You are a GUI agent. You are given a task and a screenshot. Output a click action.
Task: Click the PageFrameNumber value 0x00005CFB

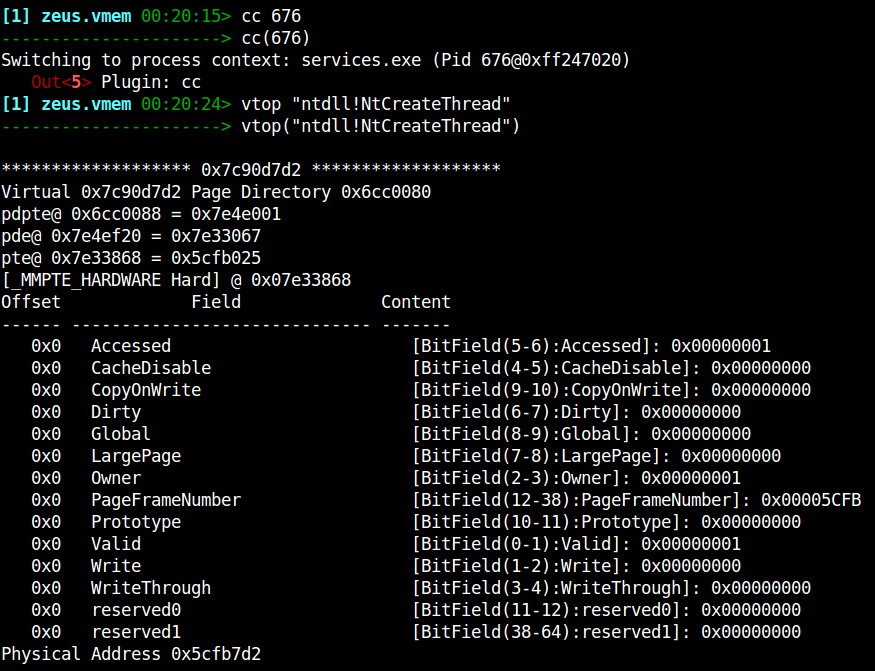tap(811, 500)
